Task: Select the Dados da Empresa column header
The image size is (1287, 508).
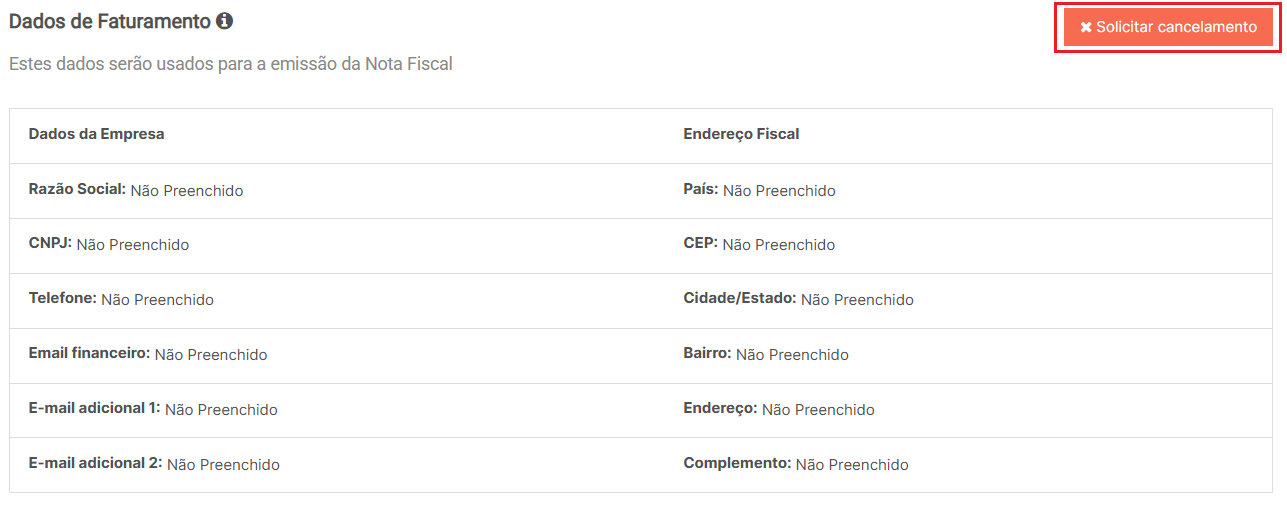Action: pyautogui.click(x=96, y=134)
